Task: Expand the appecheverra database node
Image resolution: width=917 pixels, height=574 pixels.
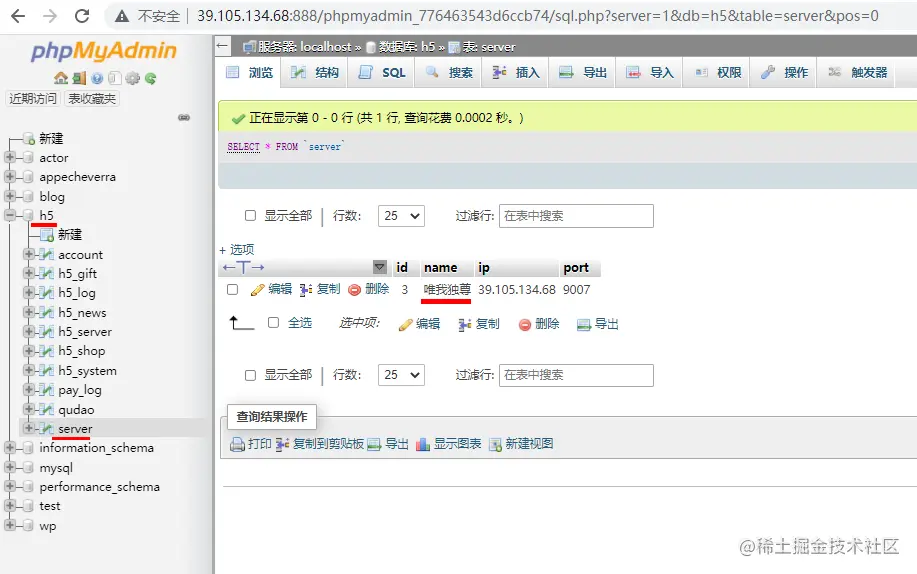Action: (x=10, y=177)
